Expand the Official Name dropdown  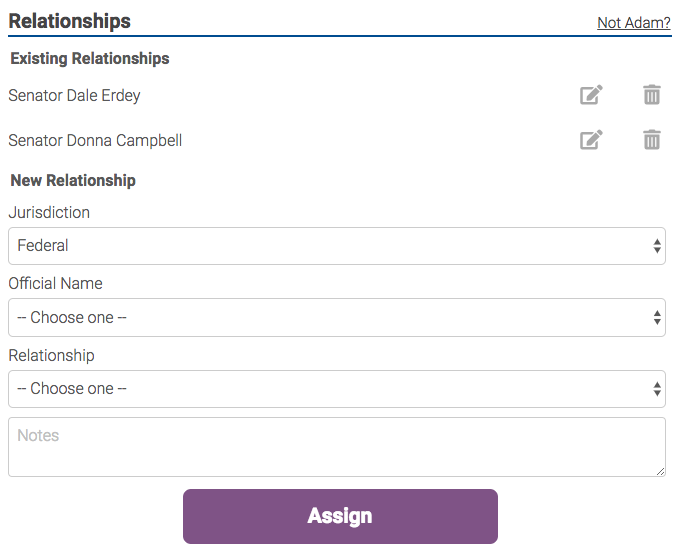(x=336, y=318)
